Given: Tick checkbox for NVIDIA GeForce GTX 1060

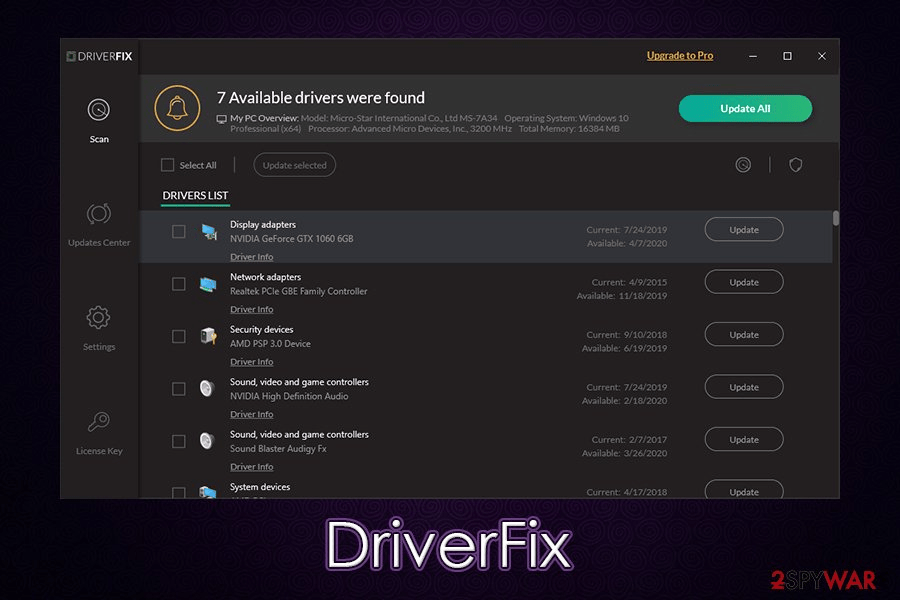Looking at the screenshot, I should 179,232.
